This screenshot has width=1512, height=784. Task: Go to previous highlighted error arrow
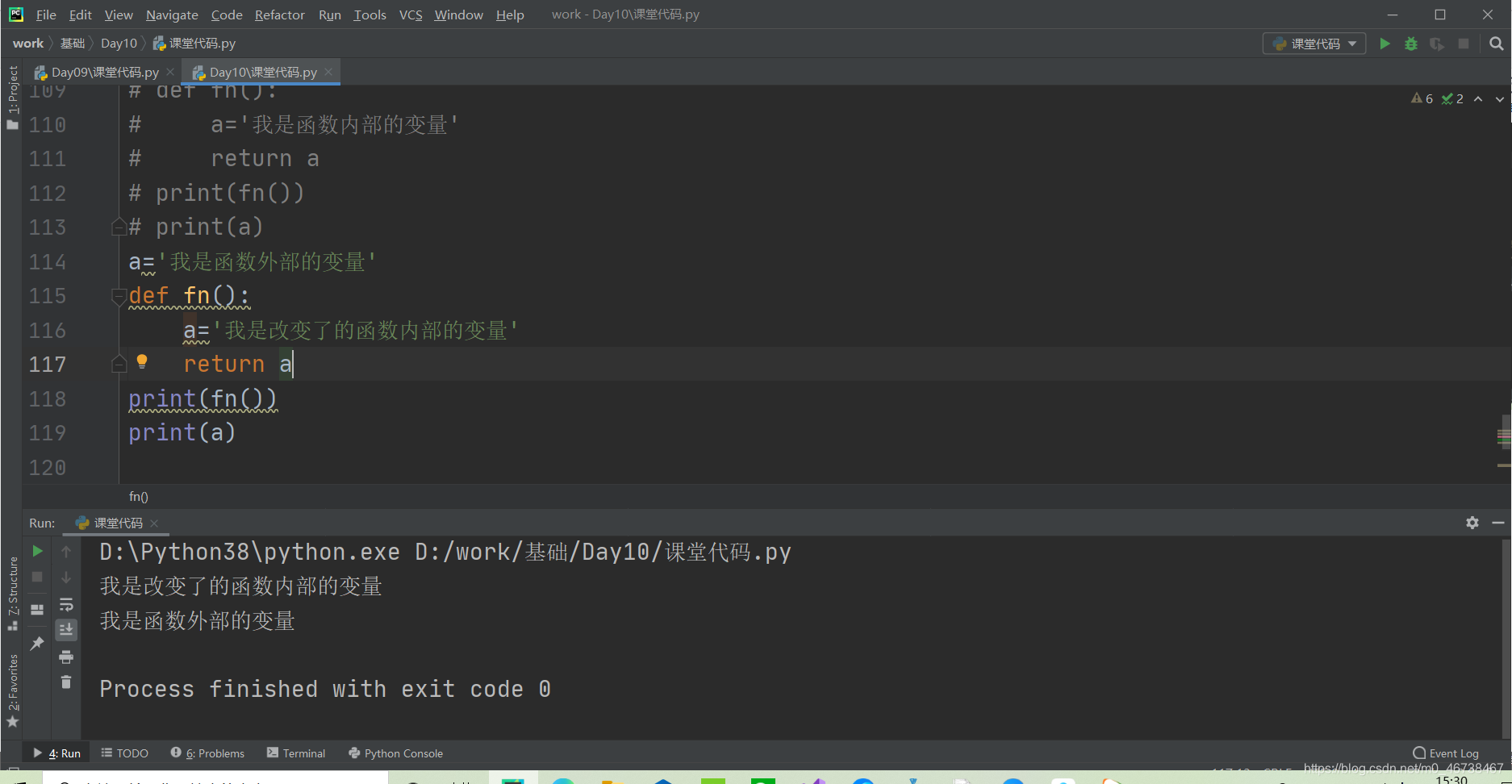pyautogui.click(x=1478, y=99)
